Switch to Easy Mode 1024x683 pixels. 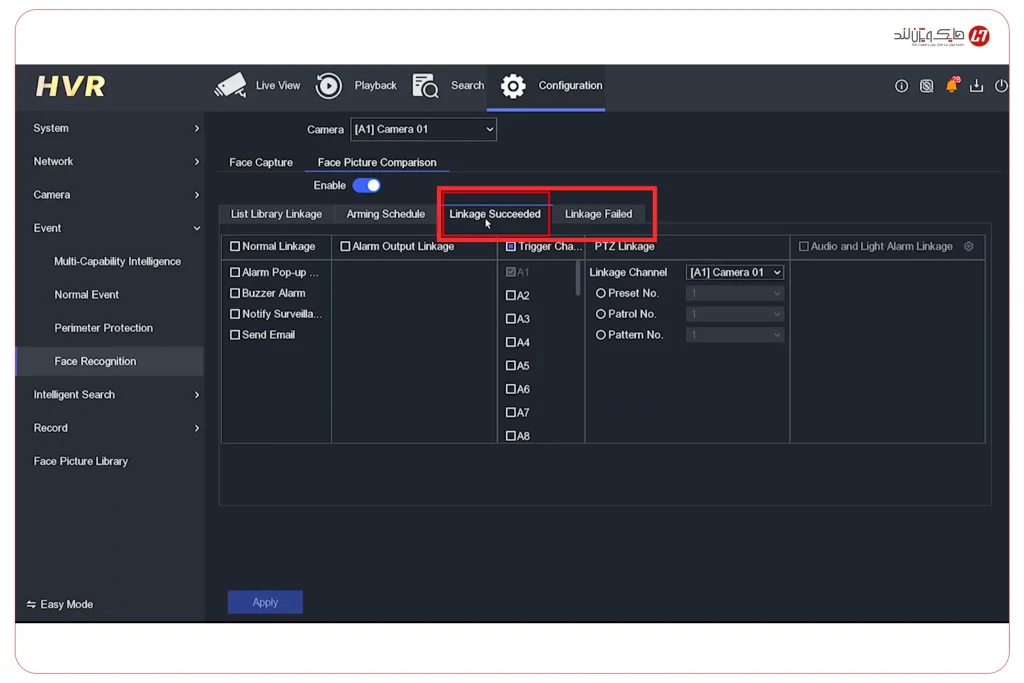(60, 604)
